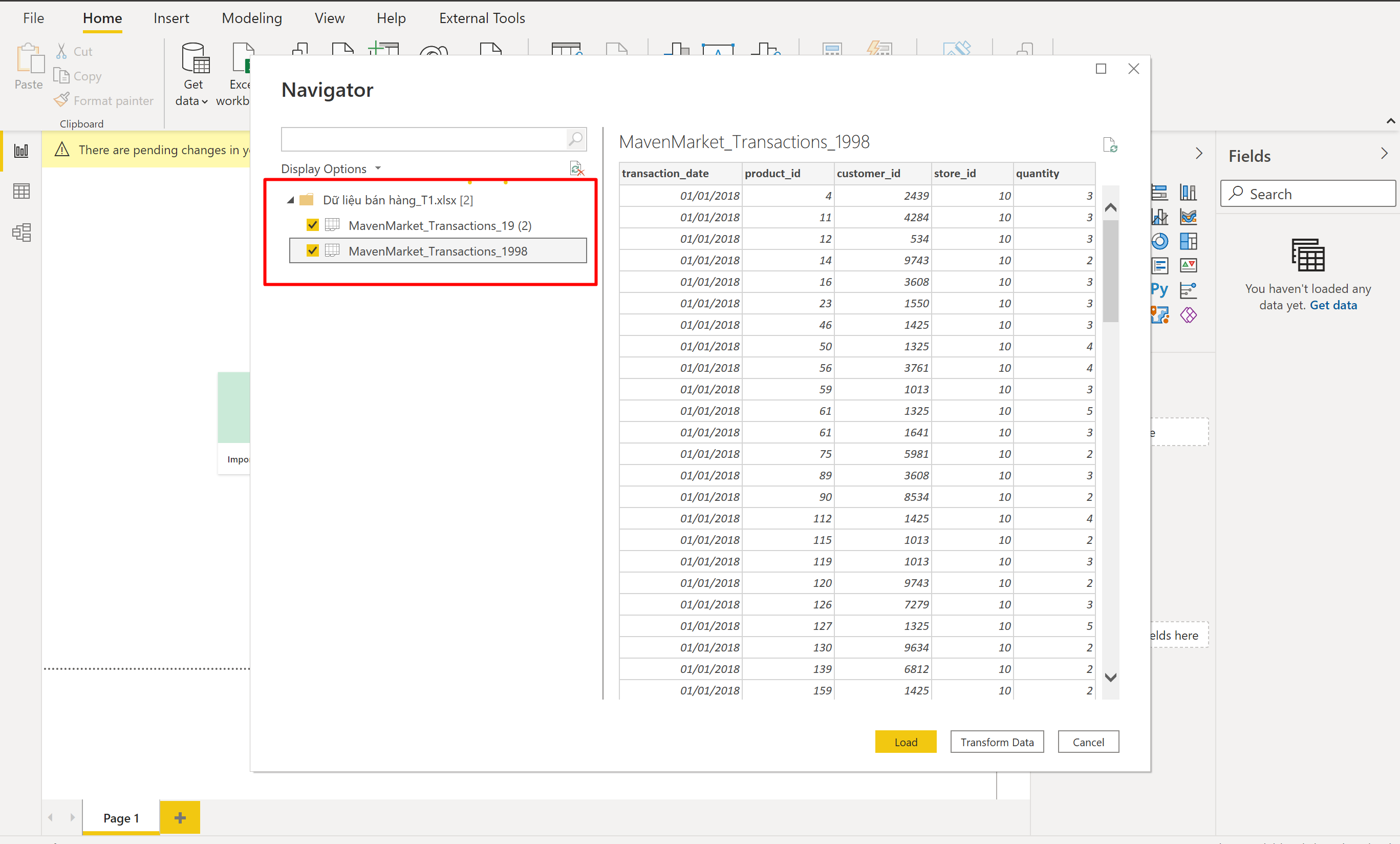Click the Load button

point(905,742)
